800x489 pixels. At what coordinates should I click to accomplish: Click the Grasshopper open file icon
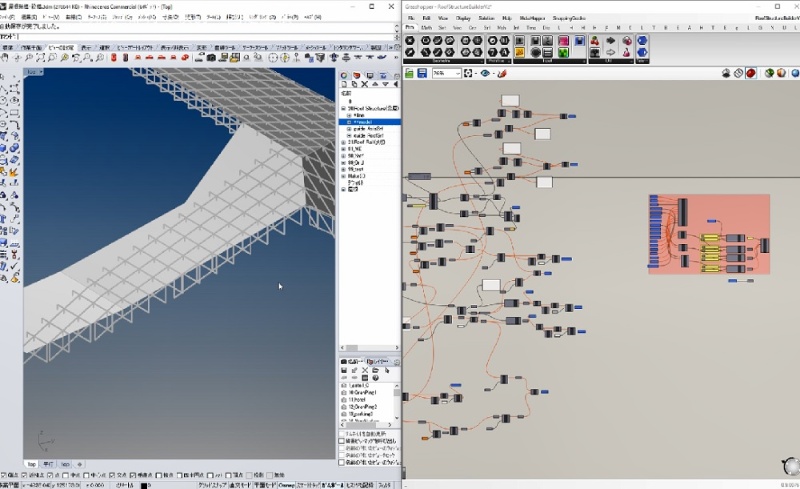tap(411, 73)
